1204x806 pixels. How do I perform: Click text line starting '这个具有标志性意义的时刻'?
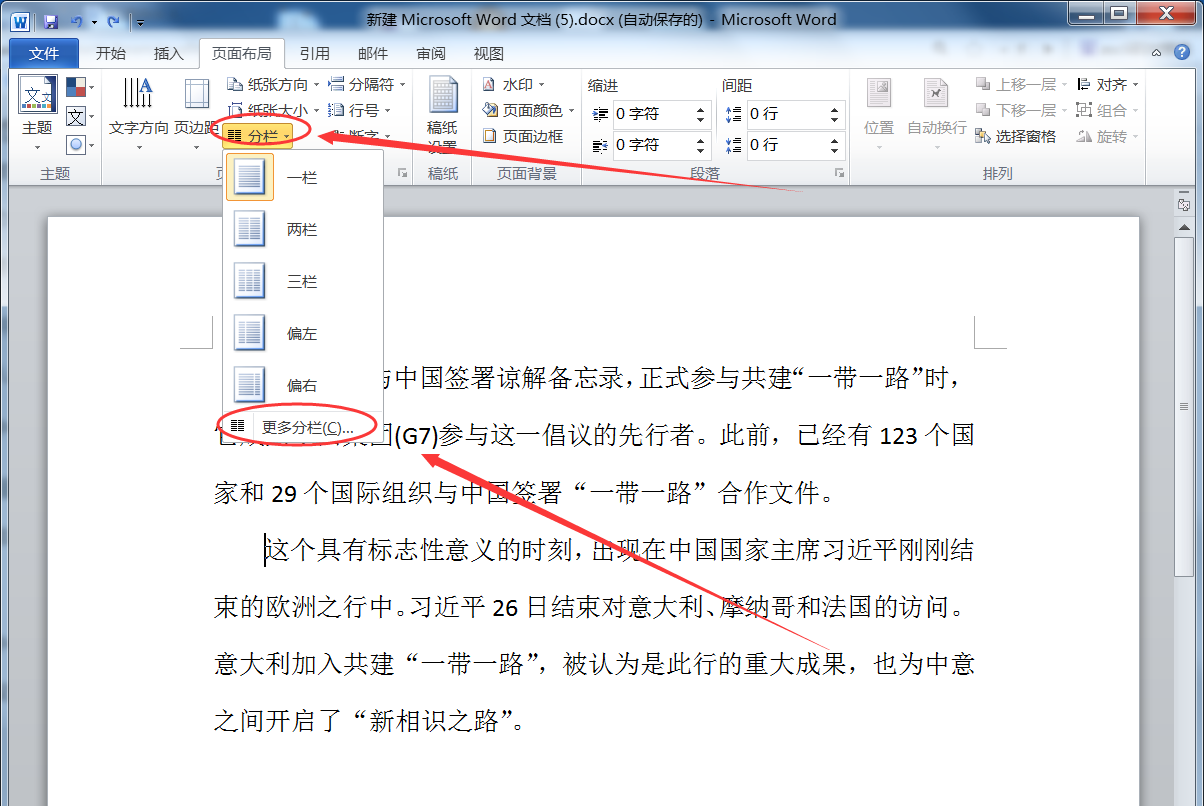(x=618, y=550)
